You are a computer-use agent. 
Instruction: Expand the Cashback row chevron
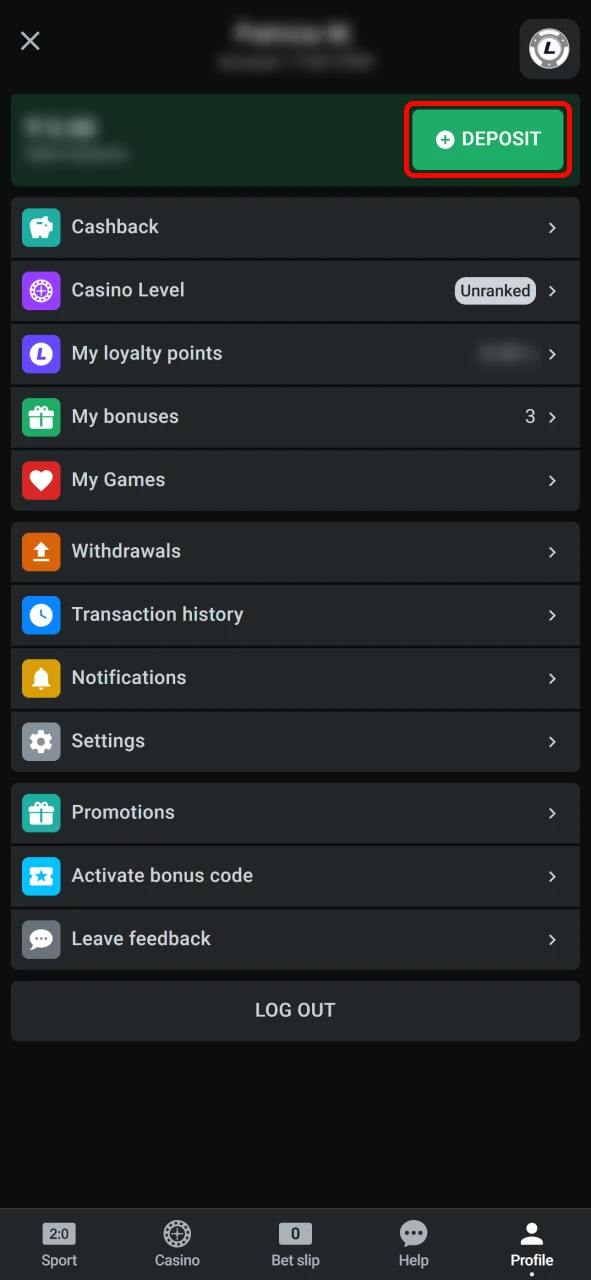click(x=552, y=227)
